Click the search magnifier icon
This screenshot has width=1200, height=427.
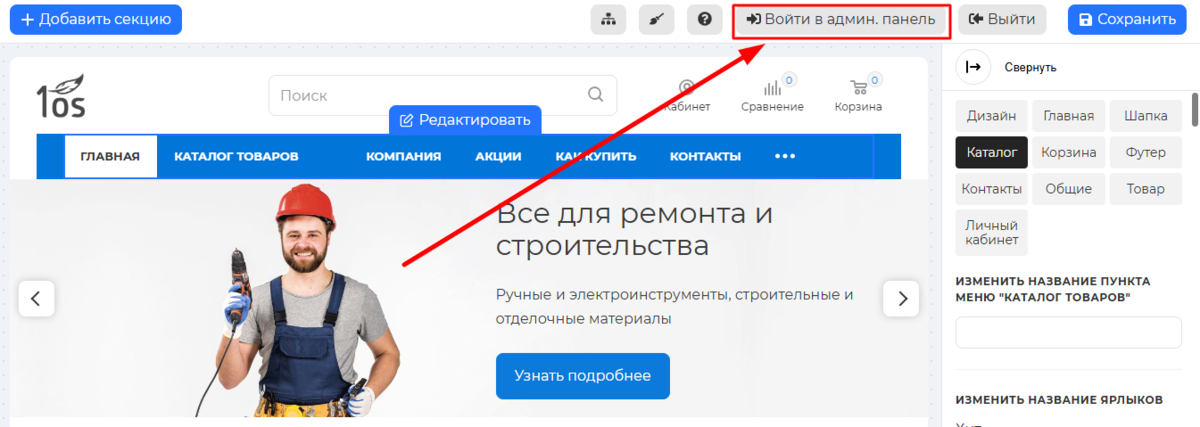[595, 95]
